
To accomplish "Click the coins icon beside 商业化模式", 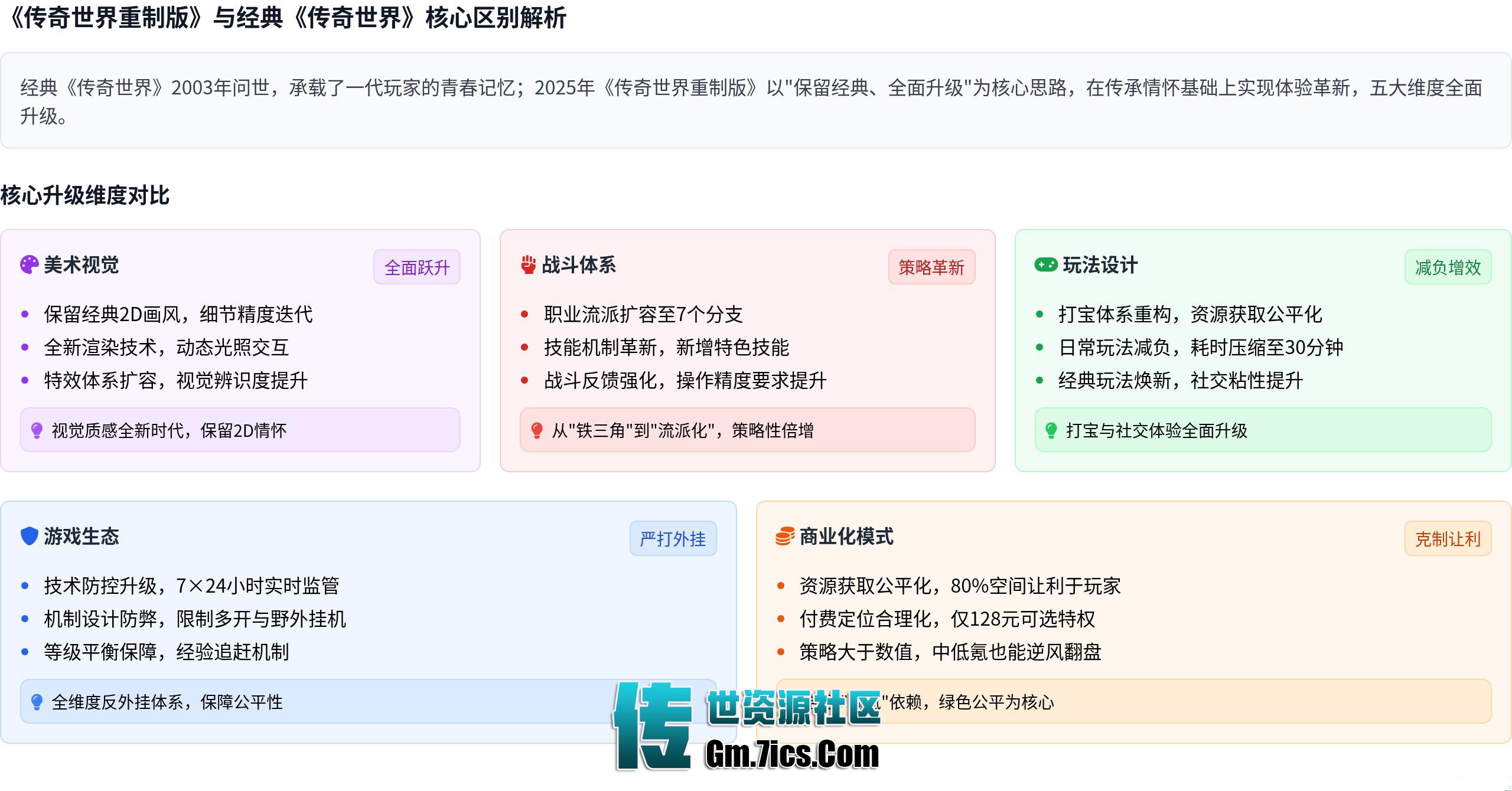I will (784, 537).
